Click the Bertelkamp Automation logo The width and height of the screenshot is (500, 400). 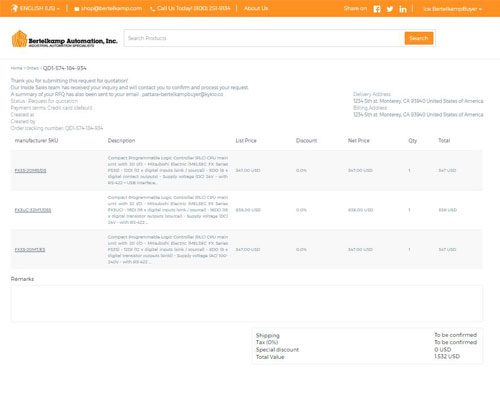(x=65, y=39)
